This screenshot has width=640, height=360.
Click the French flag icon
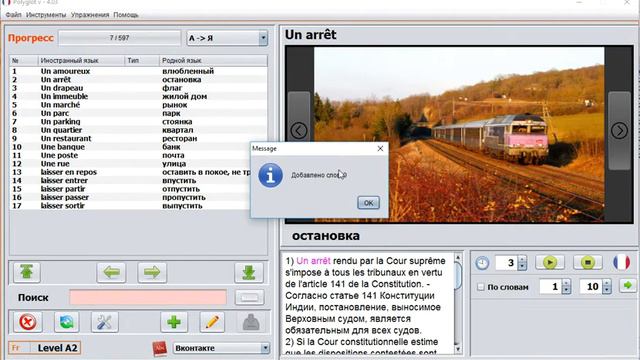pos(621,262)
